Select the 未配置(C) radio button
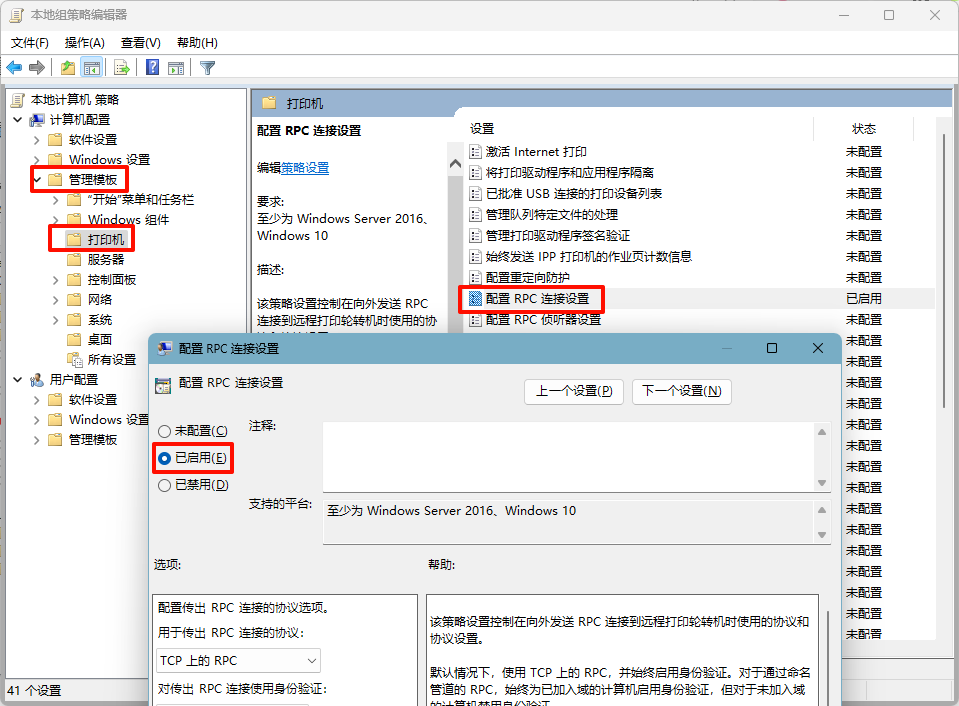Screen dimensions: 959x706 164,431
